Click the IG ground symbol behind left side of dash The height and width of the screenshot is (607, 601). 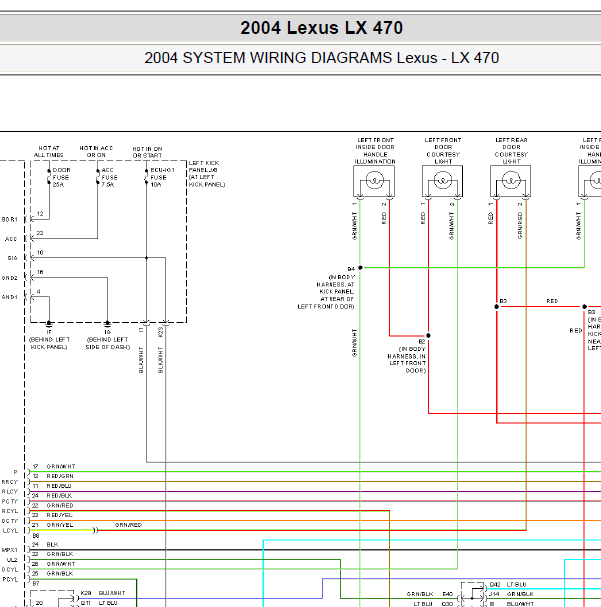107,323
